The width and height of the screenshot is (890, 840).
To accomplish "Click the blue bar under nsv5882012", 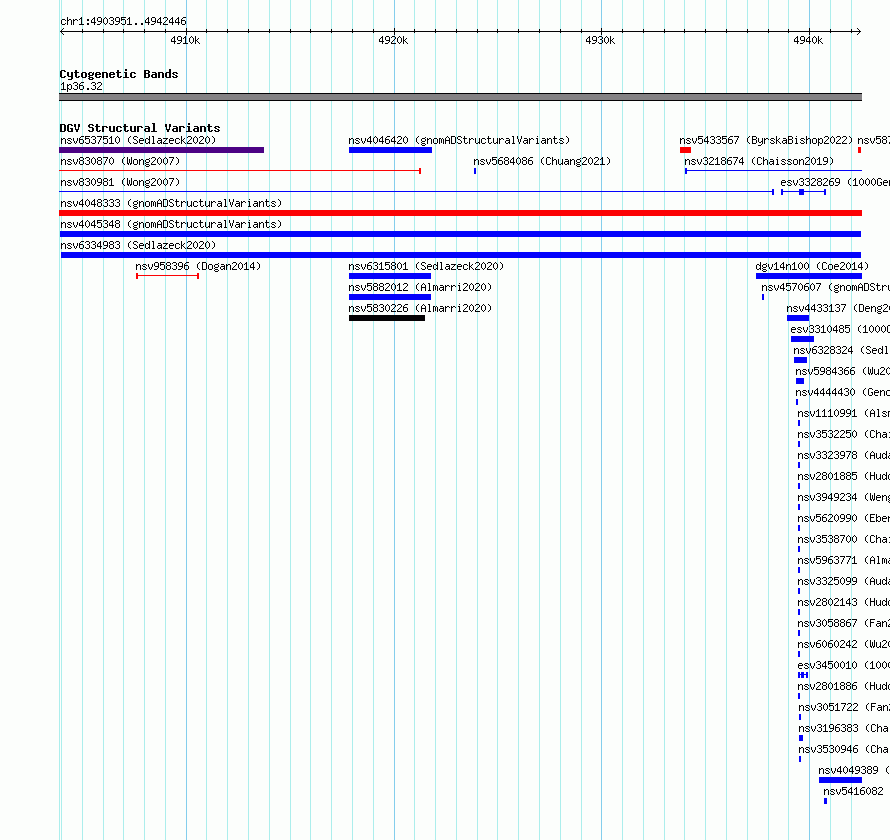I will (x=389, y=297).
